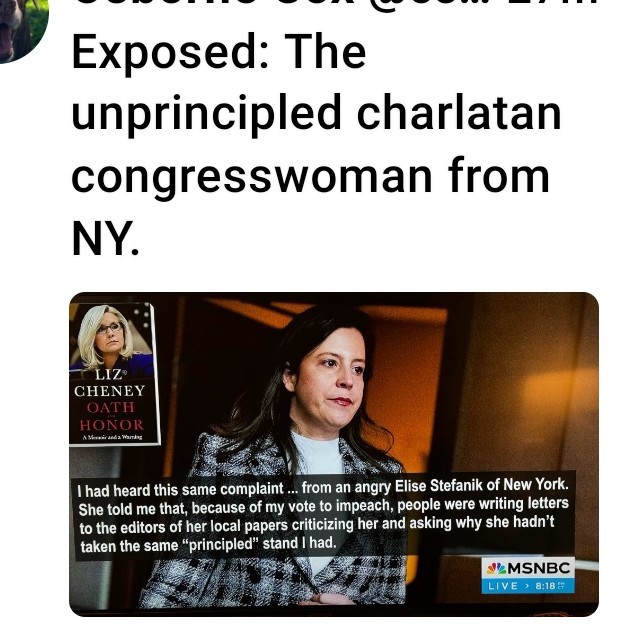
Task: Click the quoted caption about the impeachment vote
Action: pos(323,516)
